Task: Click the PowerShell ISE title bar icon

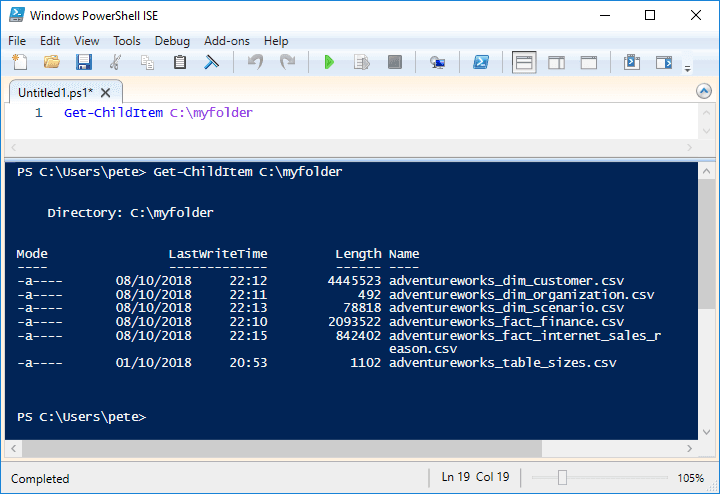Action: pos(17,15)
